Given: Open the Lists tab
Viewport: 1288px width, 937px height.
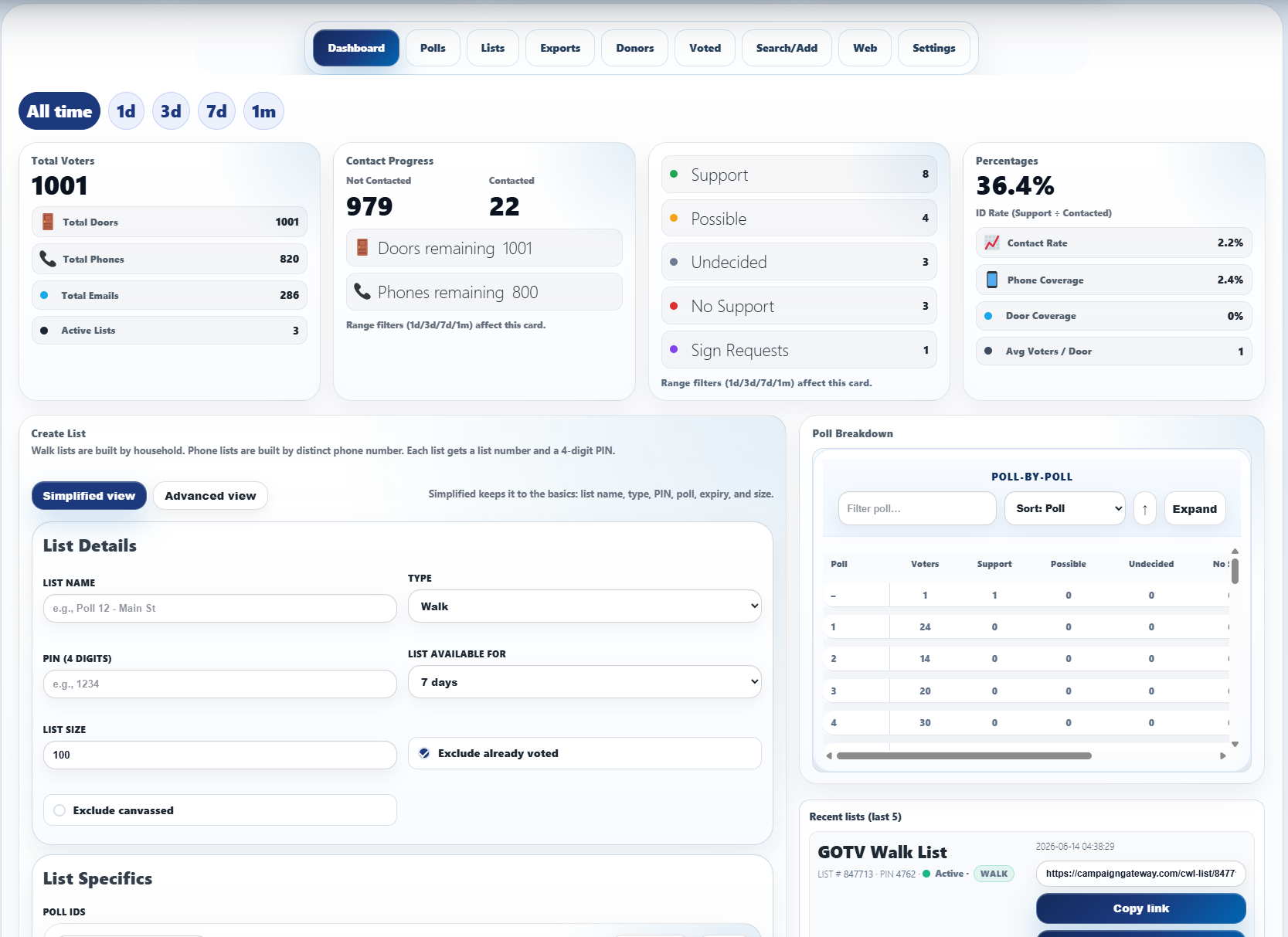Looking at the screenshot, I should point(493,48).
